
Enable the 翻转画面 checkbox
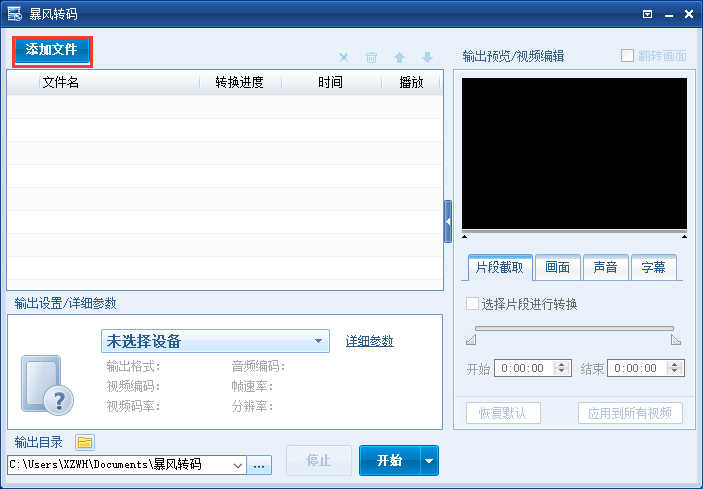pyautogui.click(x=628, y=56)
